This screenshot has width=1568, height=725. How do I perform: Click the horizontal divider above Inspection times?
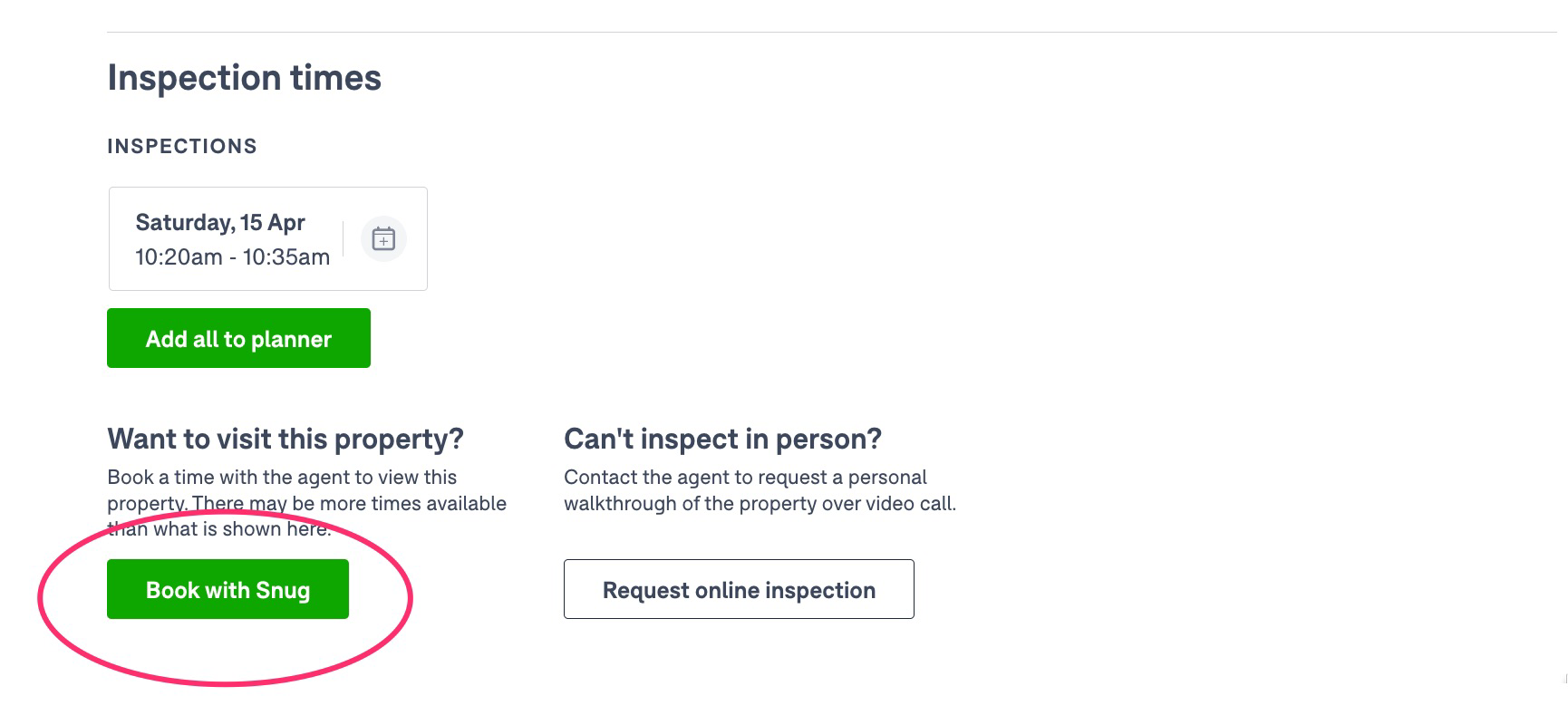click(832, 32)
